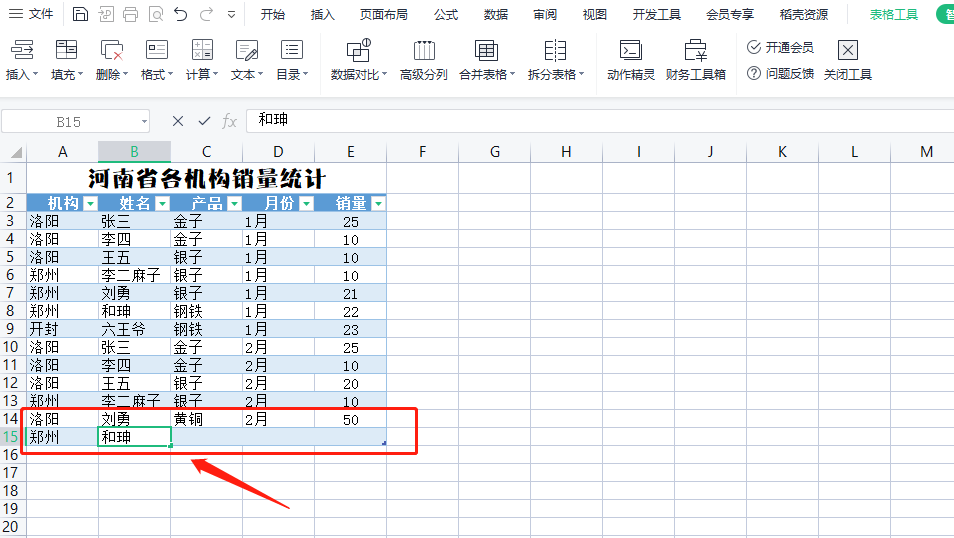Open the 销量 filter dropdown
This screenshot has height=538, width=954.
[378, 203]
